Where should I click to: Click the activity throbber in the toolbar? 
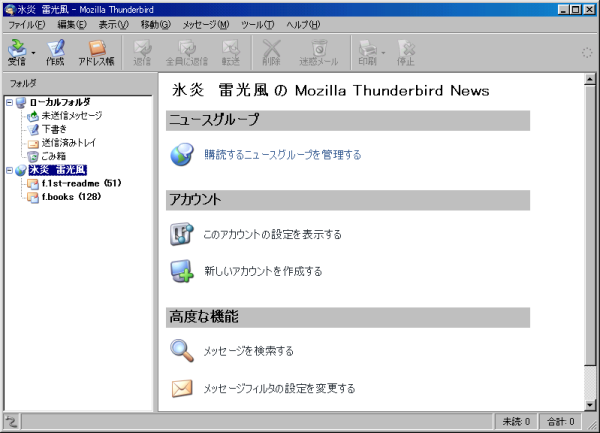(587, 53)
